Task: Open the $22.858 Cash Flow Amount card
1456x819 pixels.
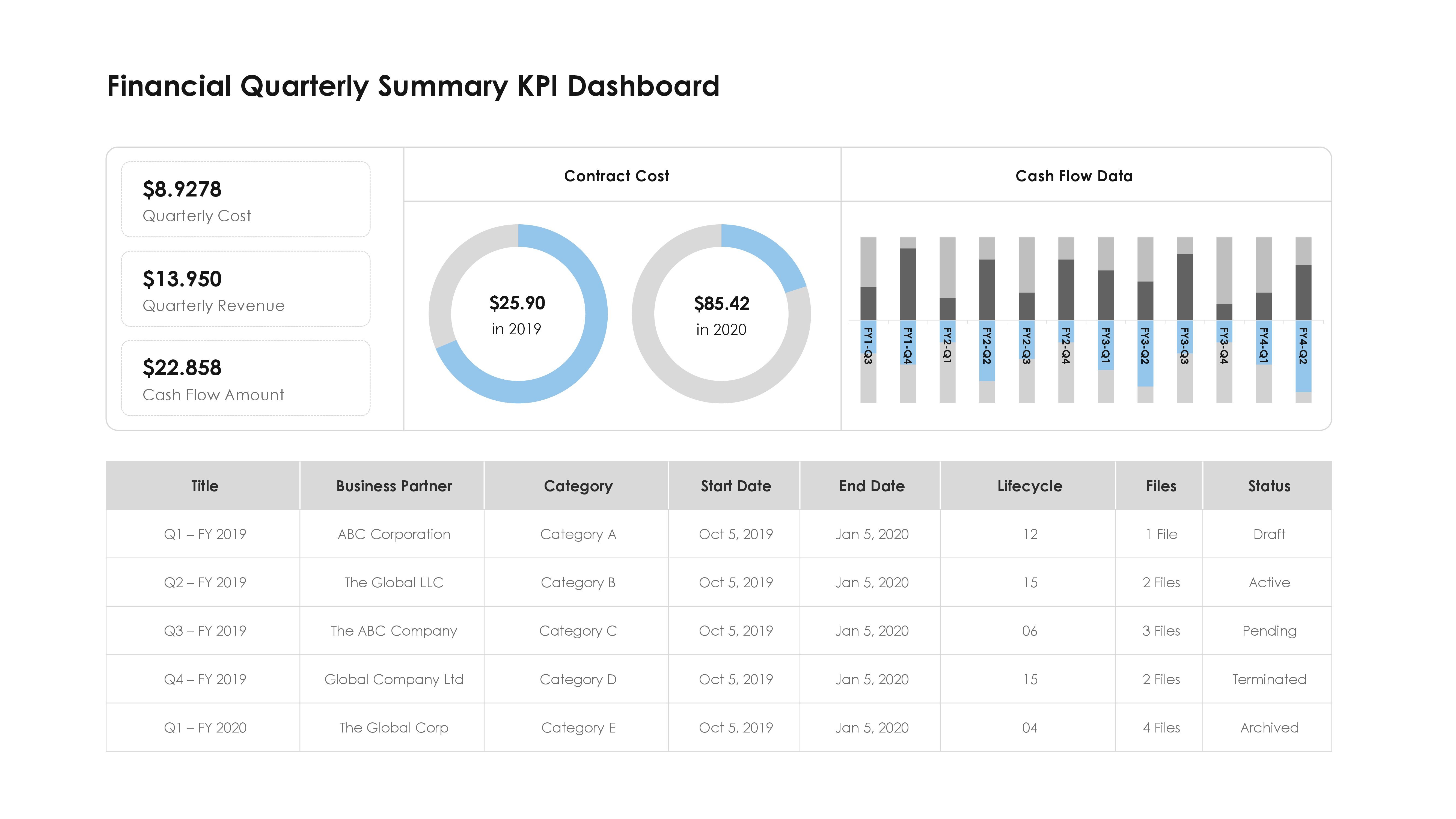Action: click(246, 378)
